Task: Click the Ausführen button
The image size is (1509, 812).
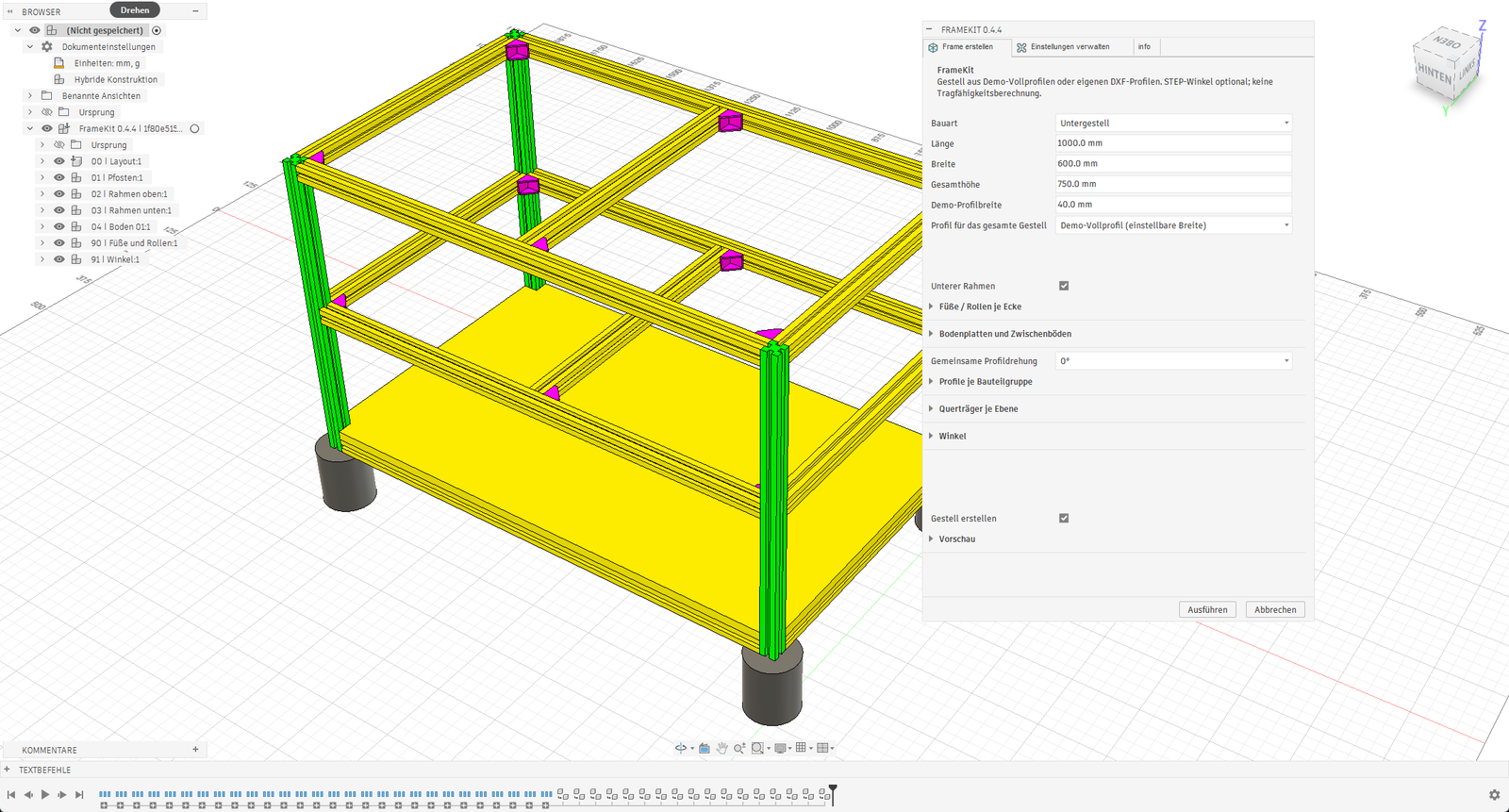Action: [x=1207, y=609]
